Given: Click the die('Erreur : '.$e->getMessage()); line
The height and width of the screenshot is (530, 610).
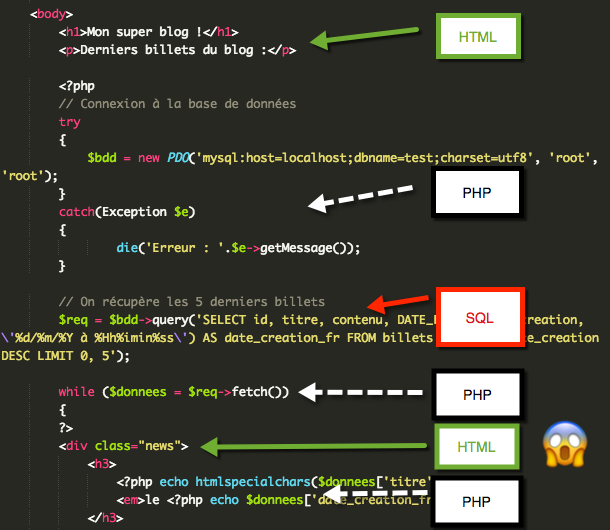Looking at the screenshot, I should pos(238,248).
